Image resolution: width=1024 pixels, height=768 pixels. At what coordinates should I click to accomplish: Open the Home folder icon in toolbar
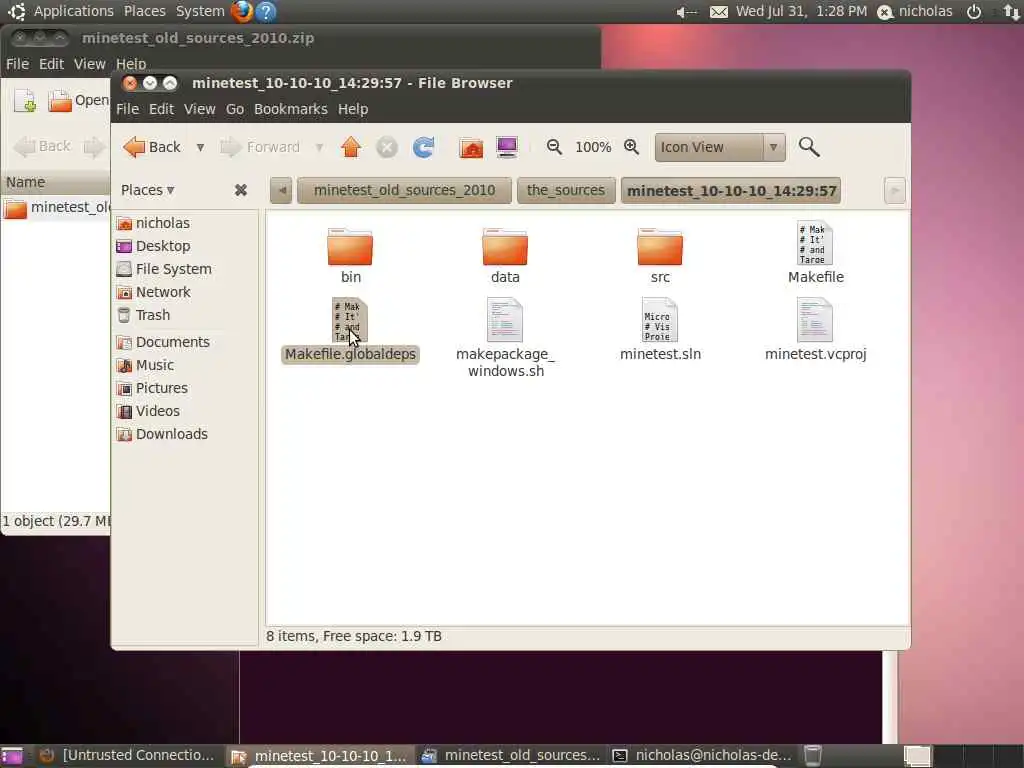click(x=471, y=147)
